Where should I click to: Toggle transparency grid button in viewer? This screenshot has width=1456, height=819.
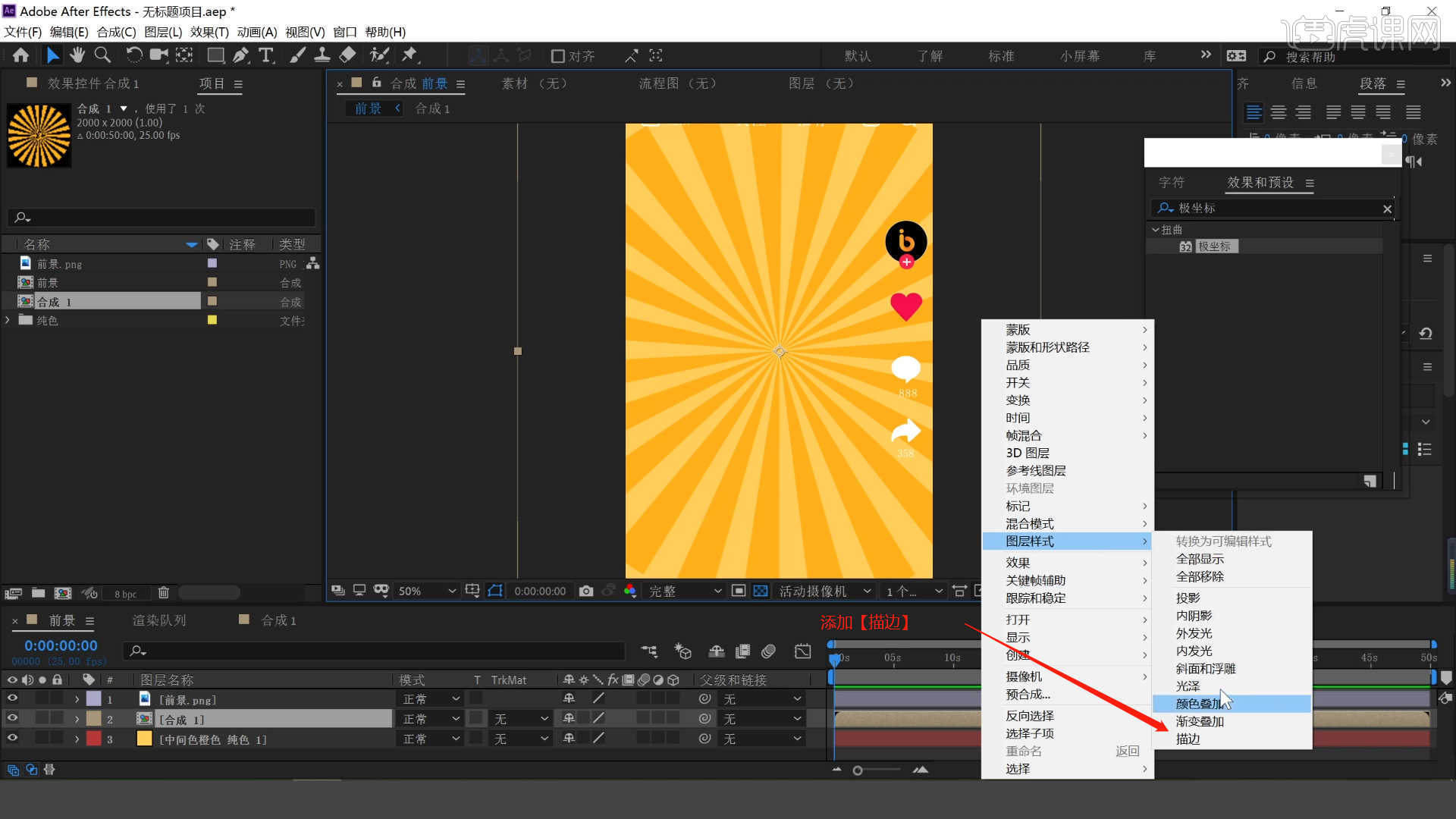tap(761, 591)
